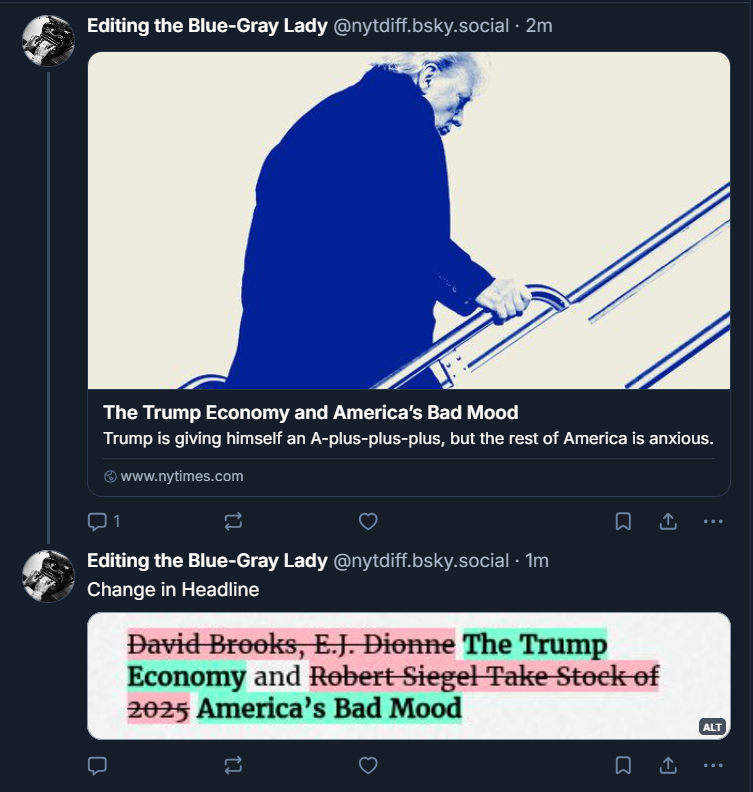Reply to the first post with Trump article
The width and height of the screenshot is (753, 792).
pyautogui.click(x=98, y=521)
